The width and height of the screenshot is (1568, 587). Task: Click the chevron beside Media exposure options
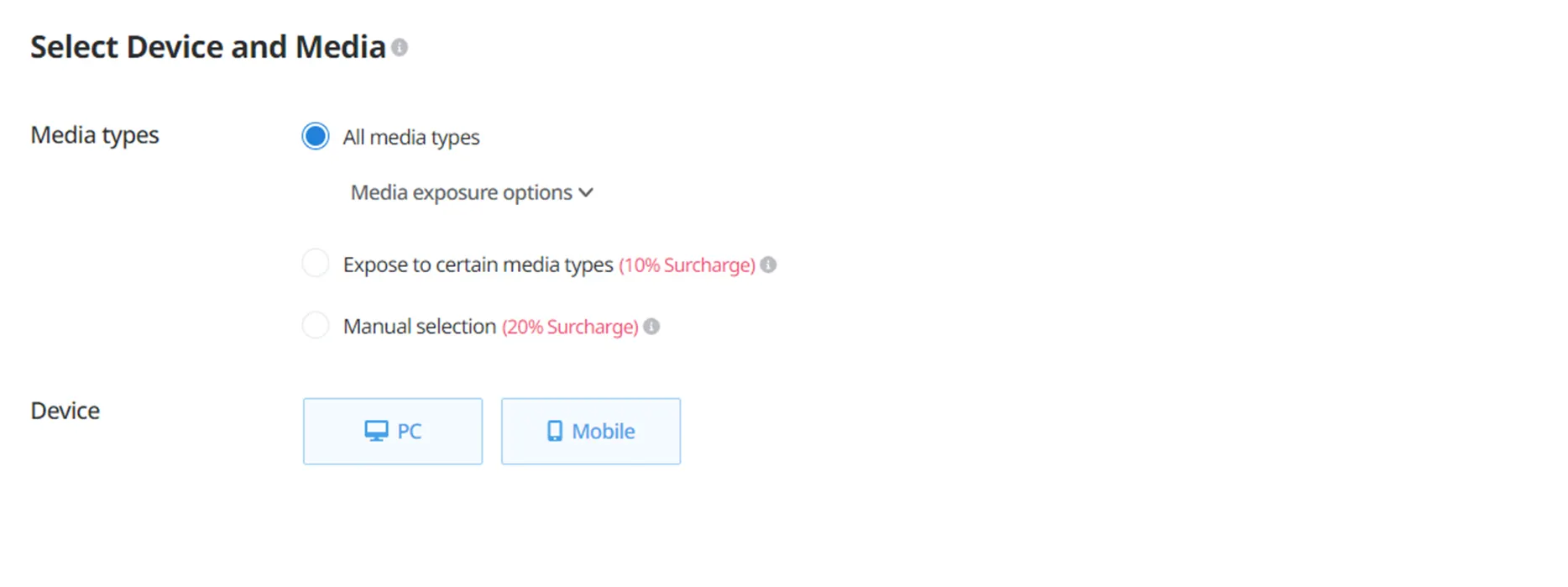[586, 192]
